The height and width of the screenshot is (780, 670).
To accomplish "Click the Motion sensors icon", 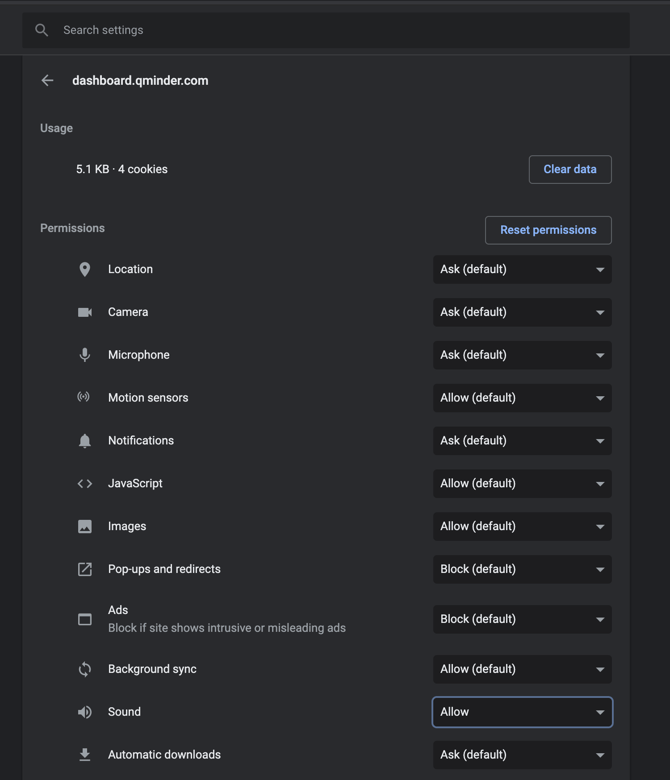I will click(84, 397).
